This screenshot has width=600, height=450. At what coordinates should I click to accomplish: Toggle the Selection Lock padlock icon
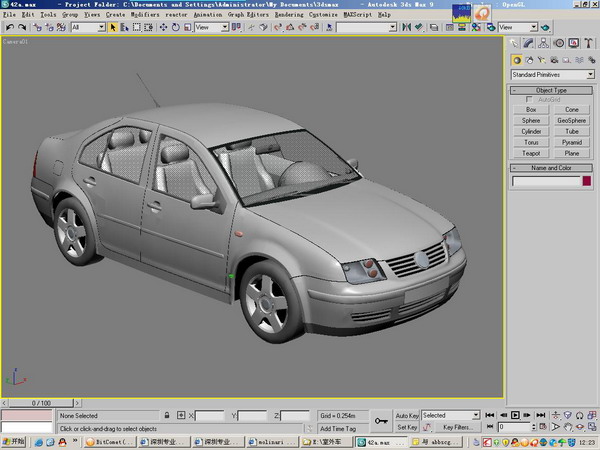click(x=167, y=415)
